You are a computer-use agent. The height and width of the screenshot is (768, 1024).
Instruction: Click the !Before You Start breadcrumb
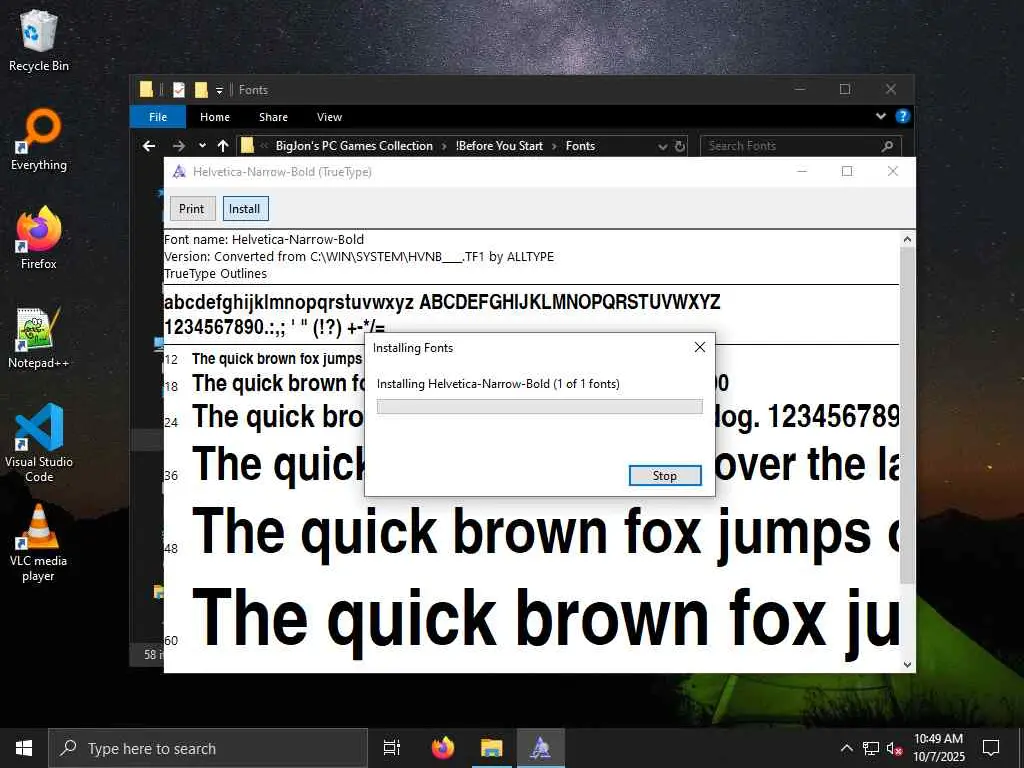(x=499, y=146)
